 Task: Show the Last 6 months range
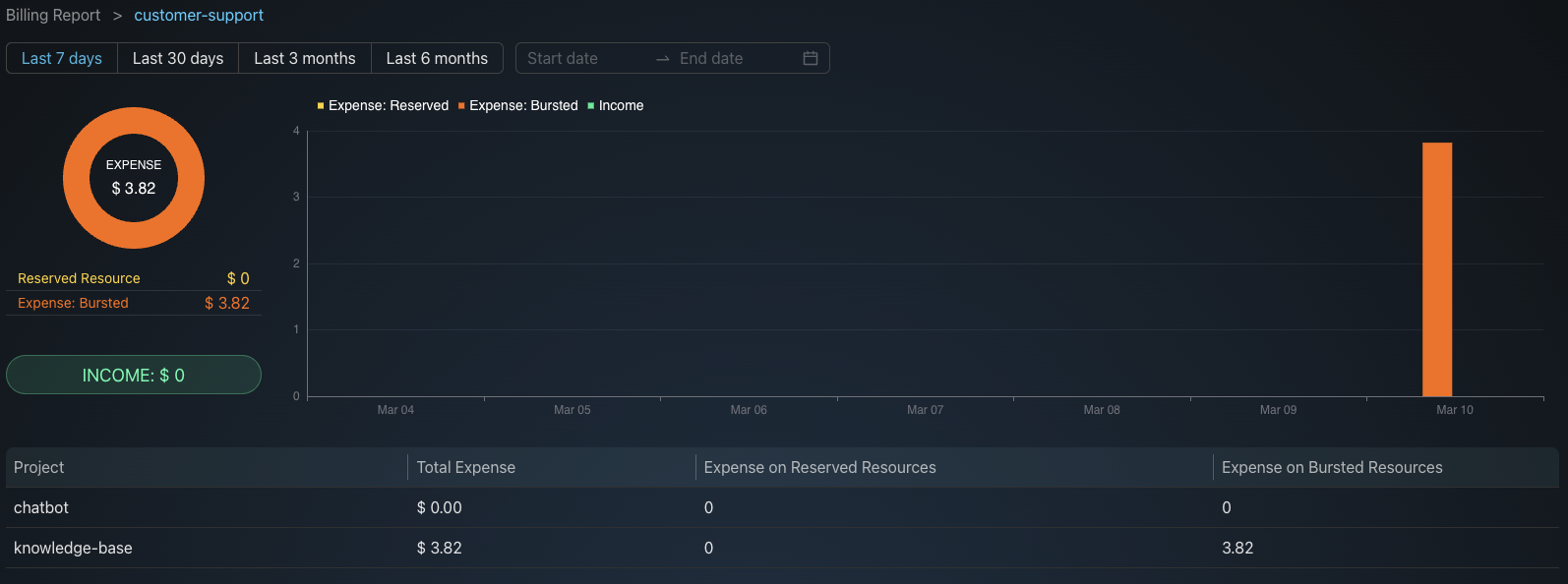pos(437,58)
